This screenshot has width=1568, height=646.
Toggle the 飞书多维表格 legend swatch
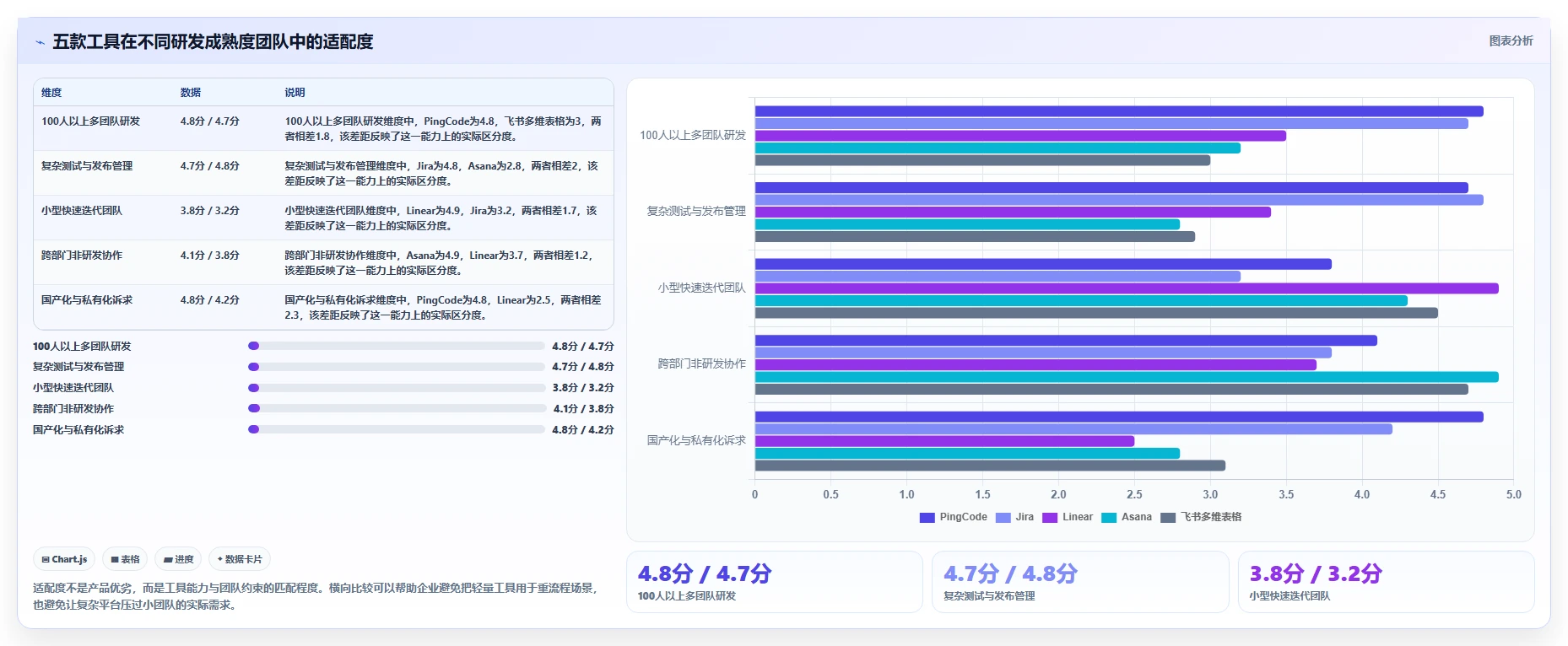coord(1168,517)
